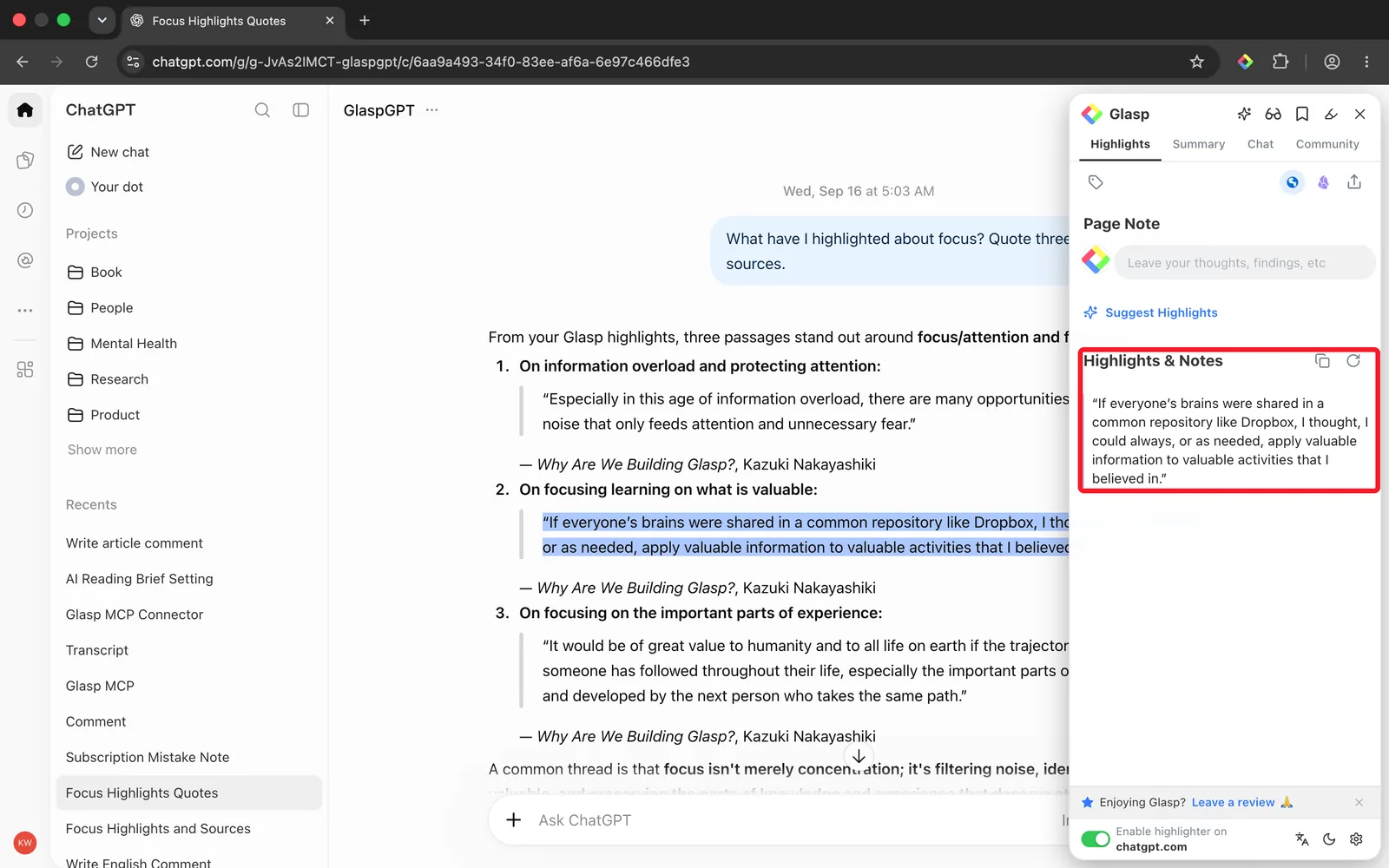Reload the page with browser refresh button
Viewport: 1389px width, 868px height.
[x=91, y=62]
